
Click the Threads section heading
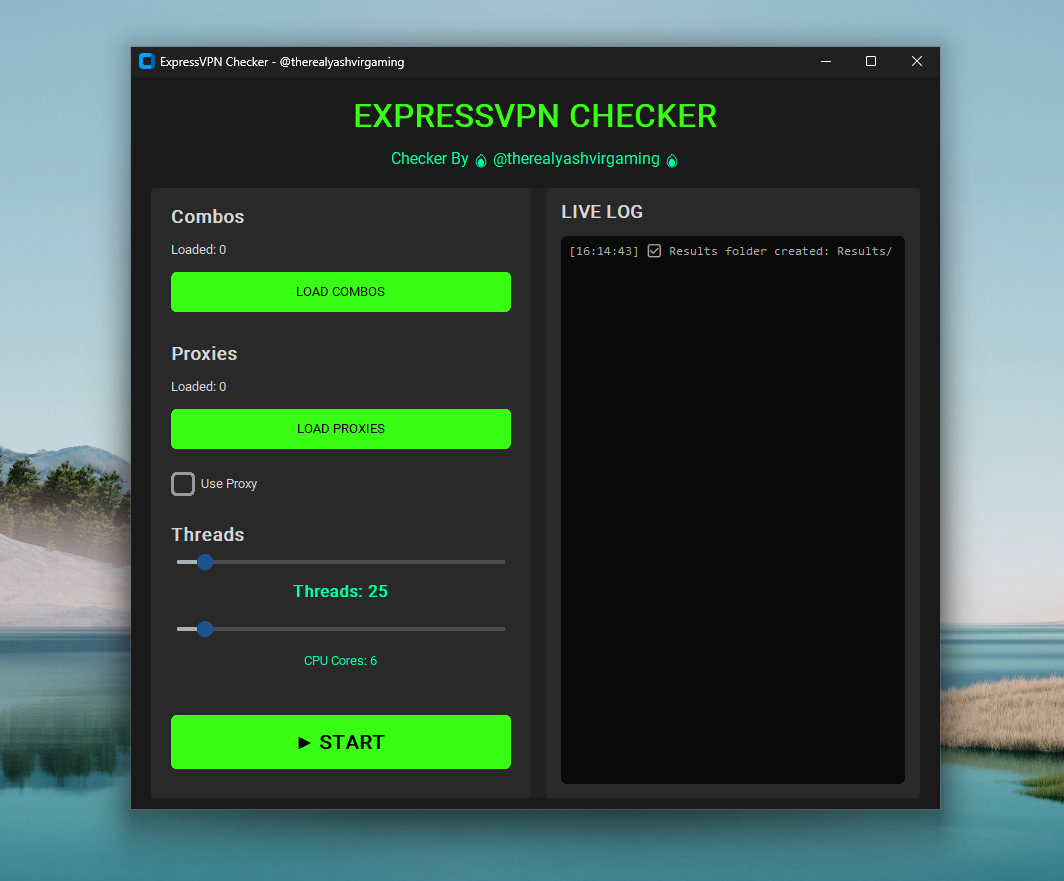pos(208,535)
